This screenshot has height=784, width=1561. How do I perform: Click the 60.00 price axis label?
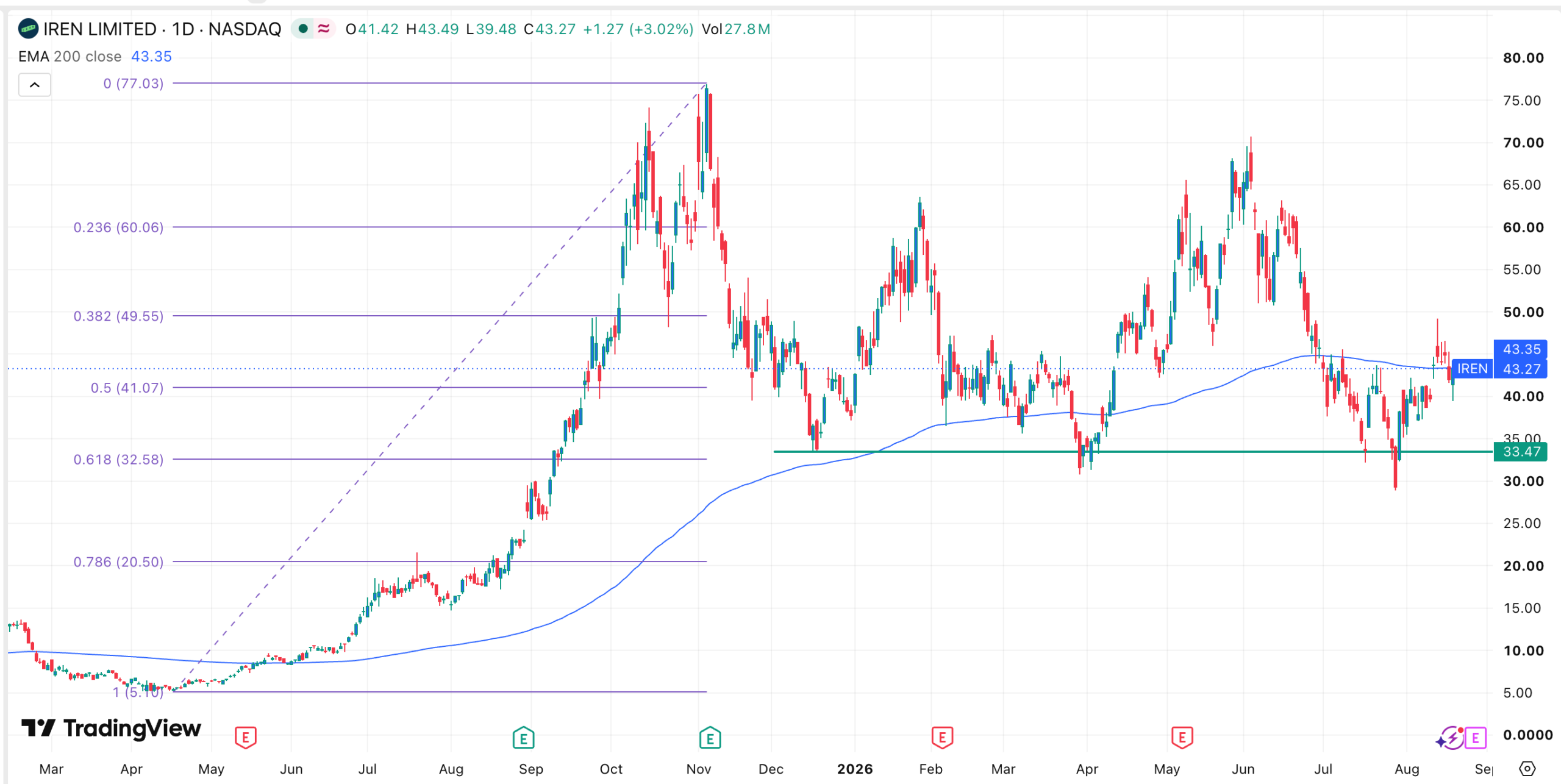coord(1523,227)
